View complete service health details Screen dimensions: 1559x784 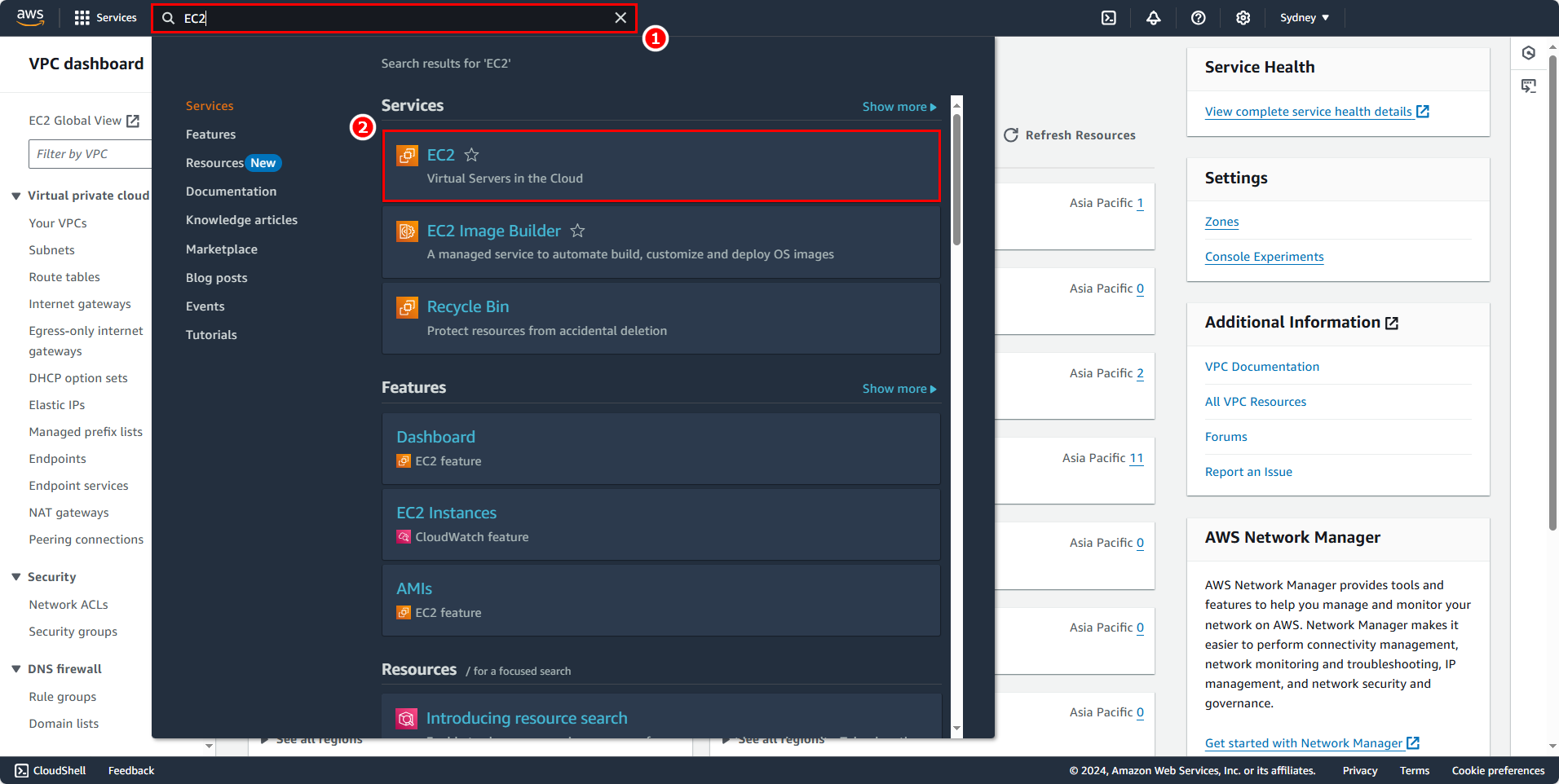pyautogui.click(x=1317, y=112)
